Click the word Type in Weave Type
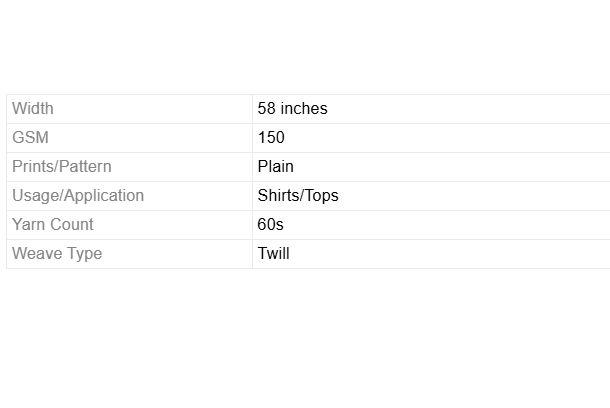610x408 pixels. [84, 253]
